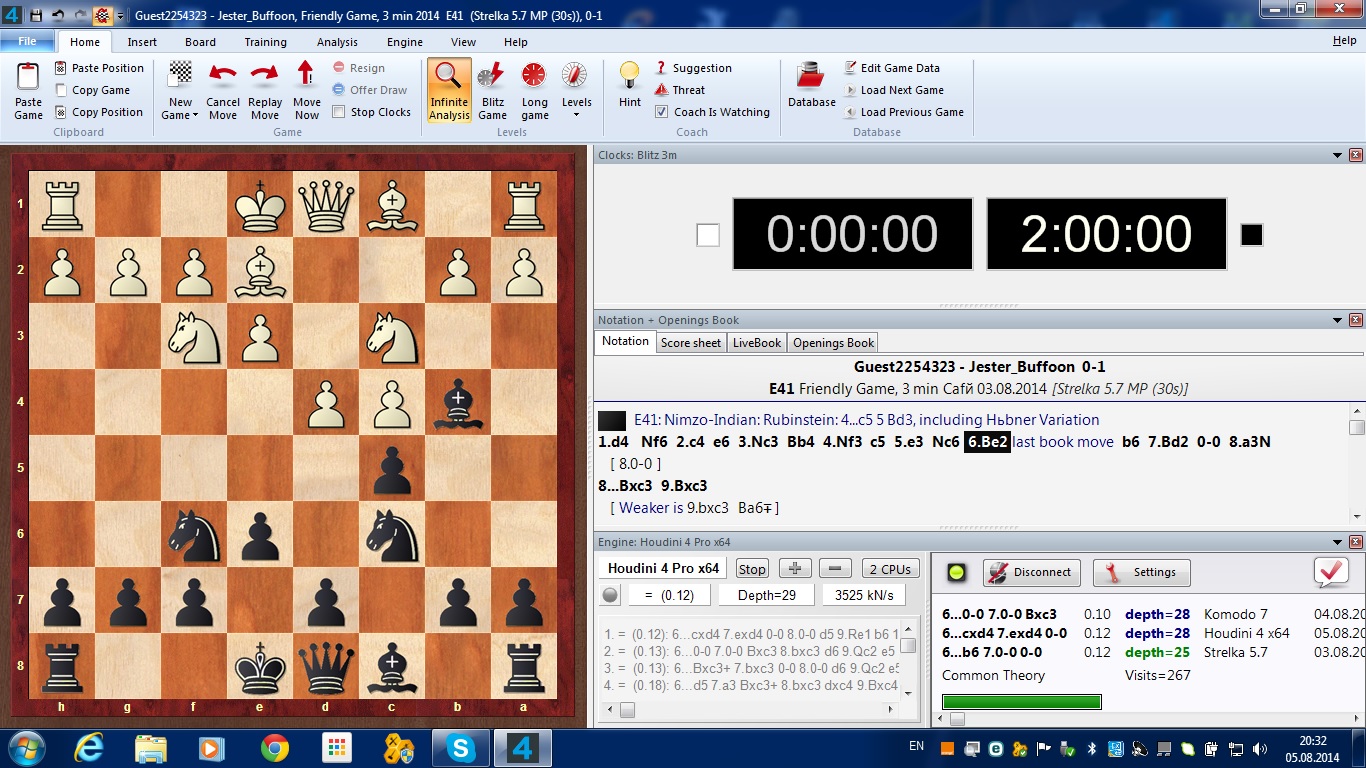Open Skype from the Windows taskbar
This screenshot has width=1366, height=768.
pos(461,747)
